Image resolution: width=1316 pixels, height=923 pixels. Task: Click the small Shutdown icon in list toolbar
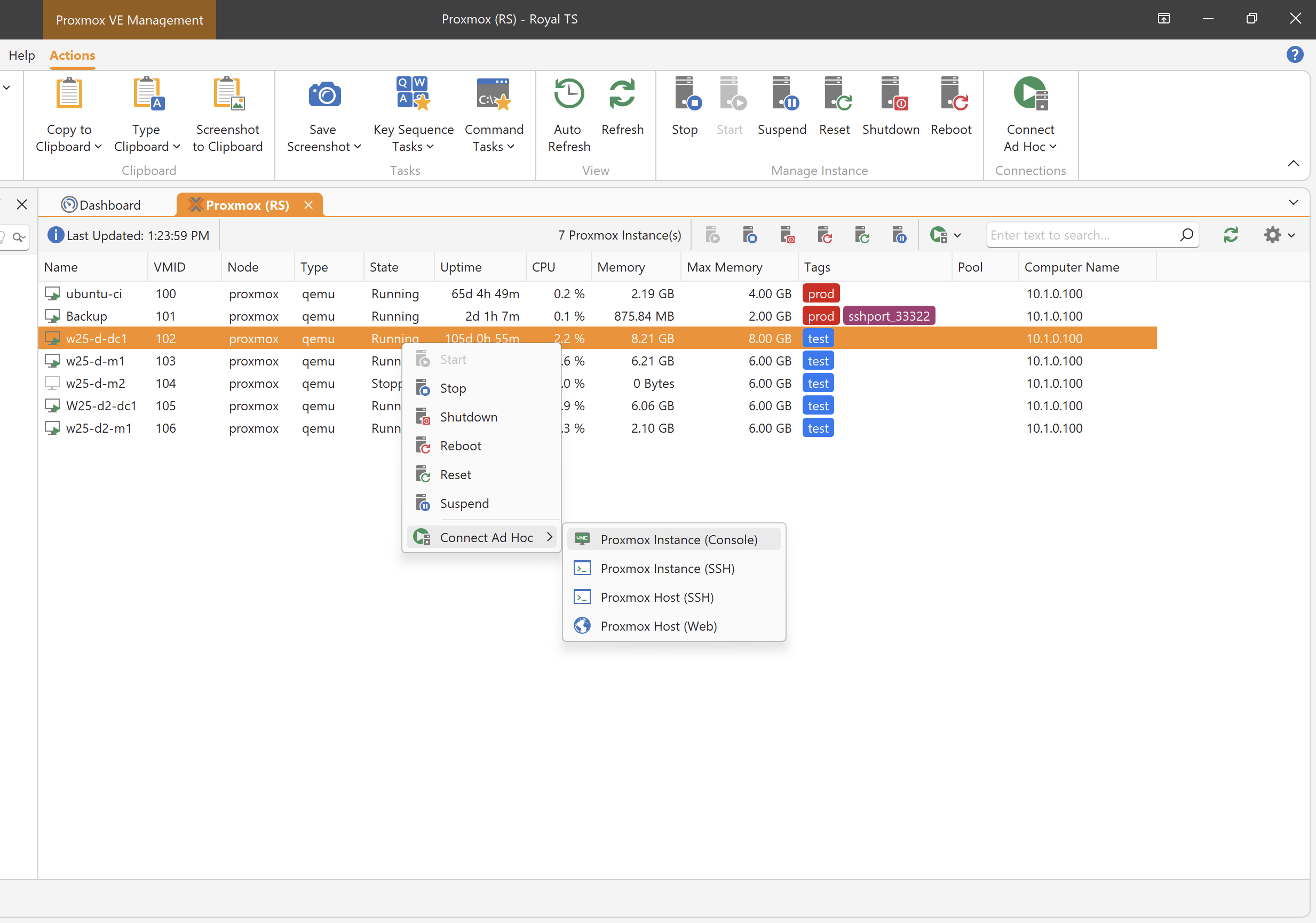pyautogui.click(x=787, y=235)
